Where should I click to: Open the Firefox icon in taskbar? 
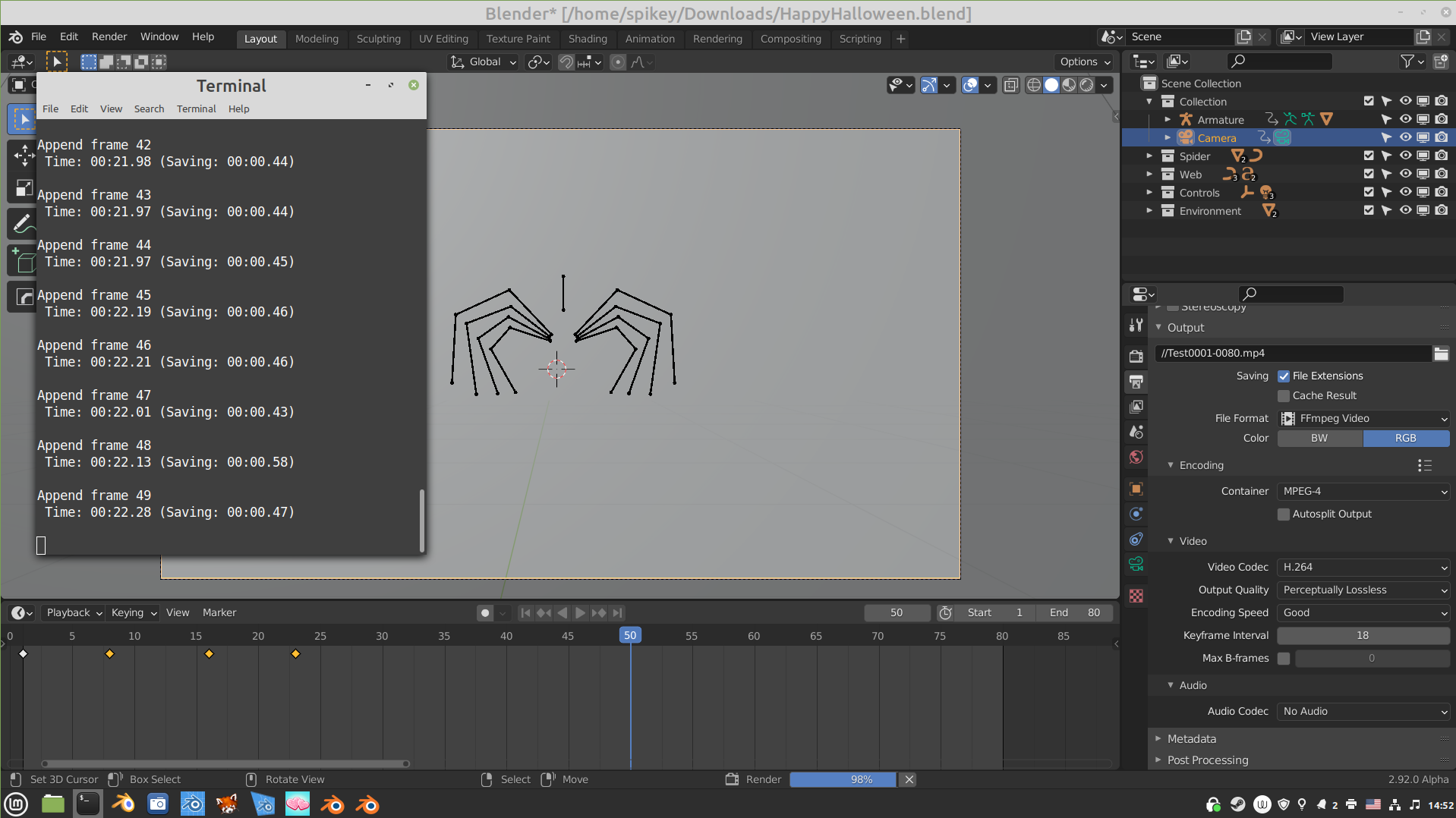[227, 804]
